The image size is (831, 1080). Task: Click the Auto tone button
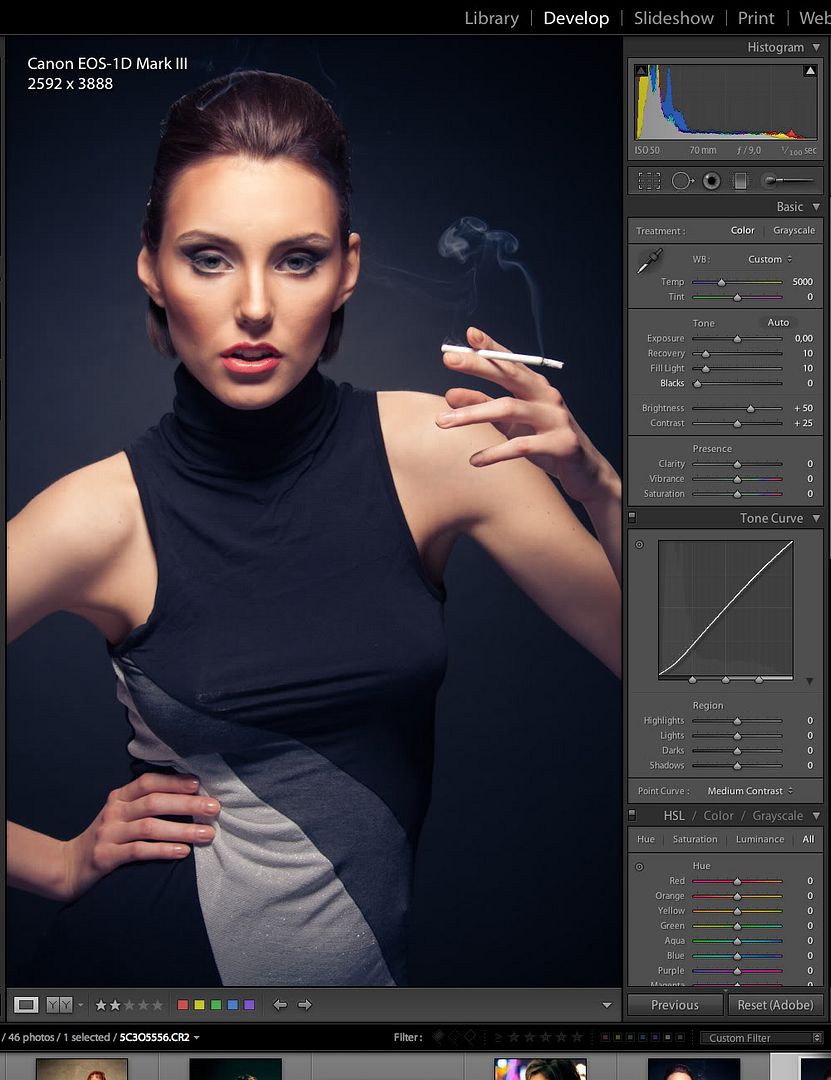[778, 322]
